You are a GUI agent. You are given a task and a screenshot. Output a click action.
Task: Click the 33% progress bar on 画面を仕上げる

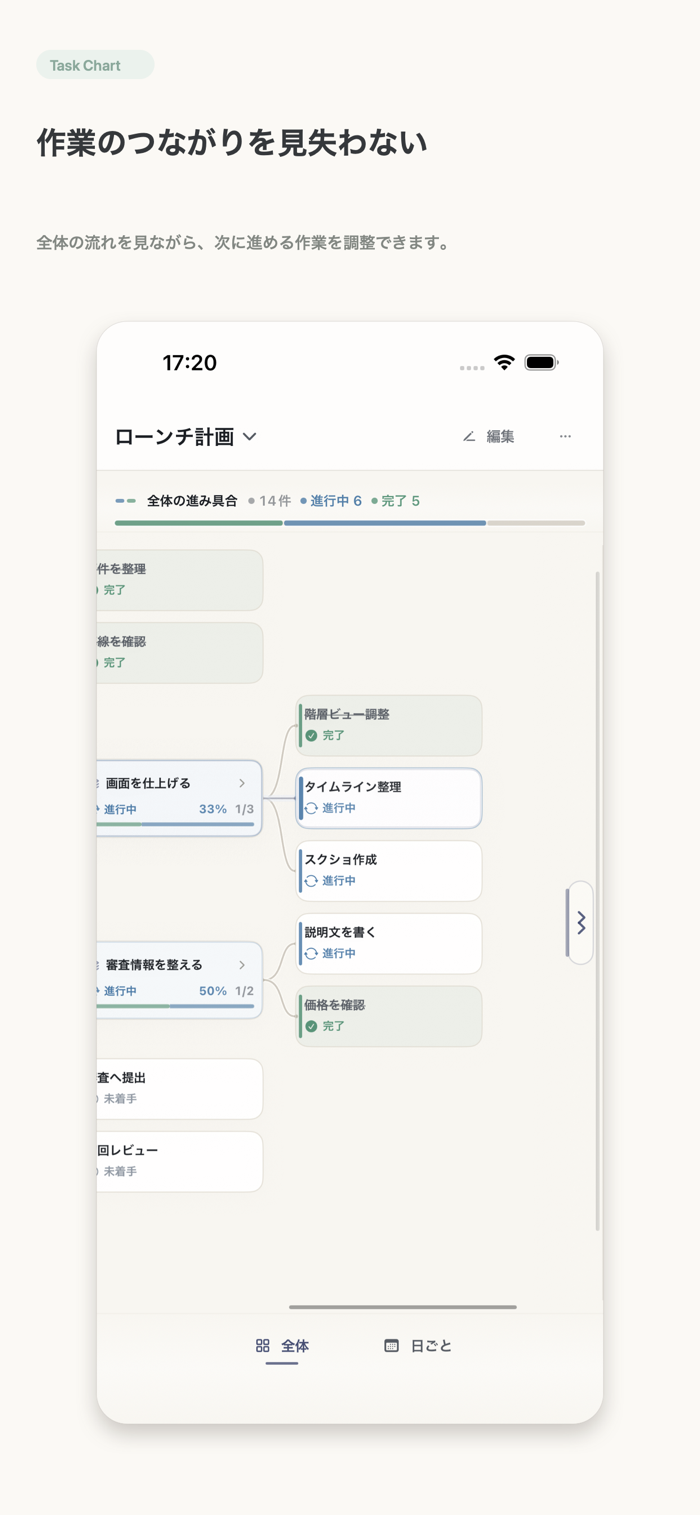pyautogui.click(x=176, y=824)
